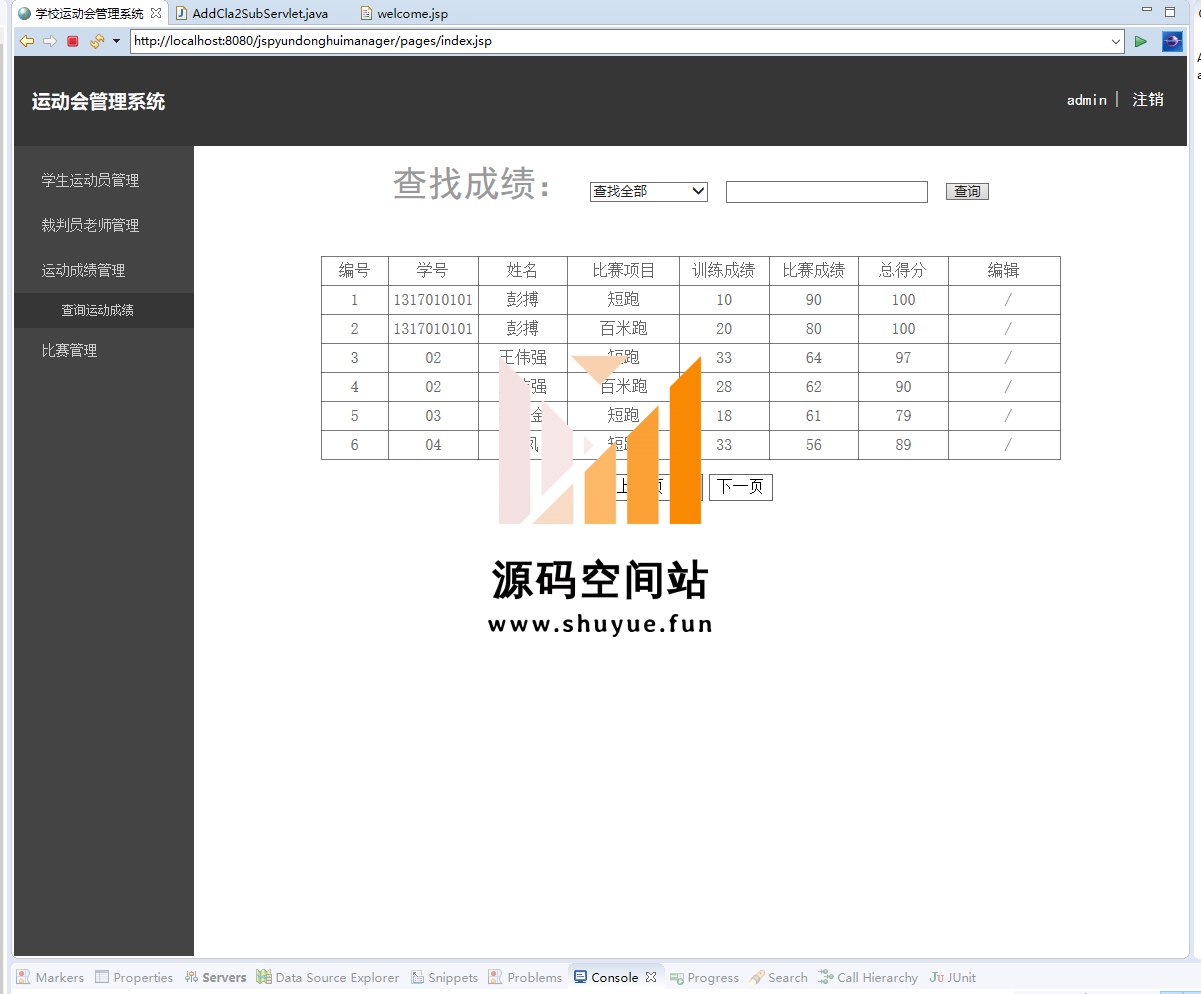This screenshot has width=1201, height=994.
Task: Click the 注销 logout link
Action: (x=1147, y=100)
